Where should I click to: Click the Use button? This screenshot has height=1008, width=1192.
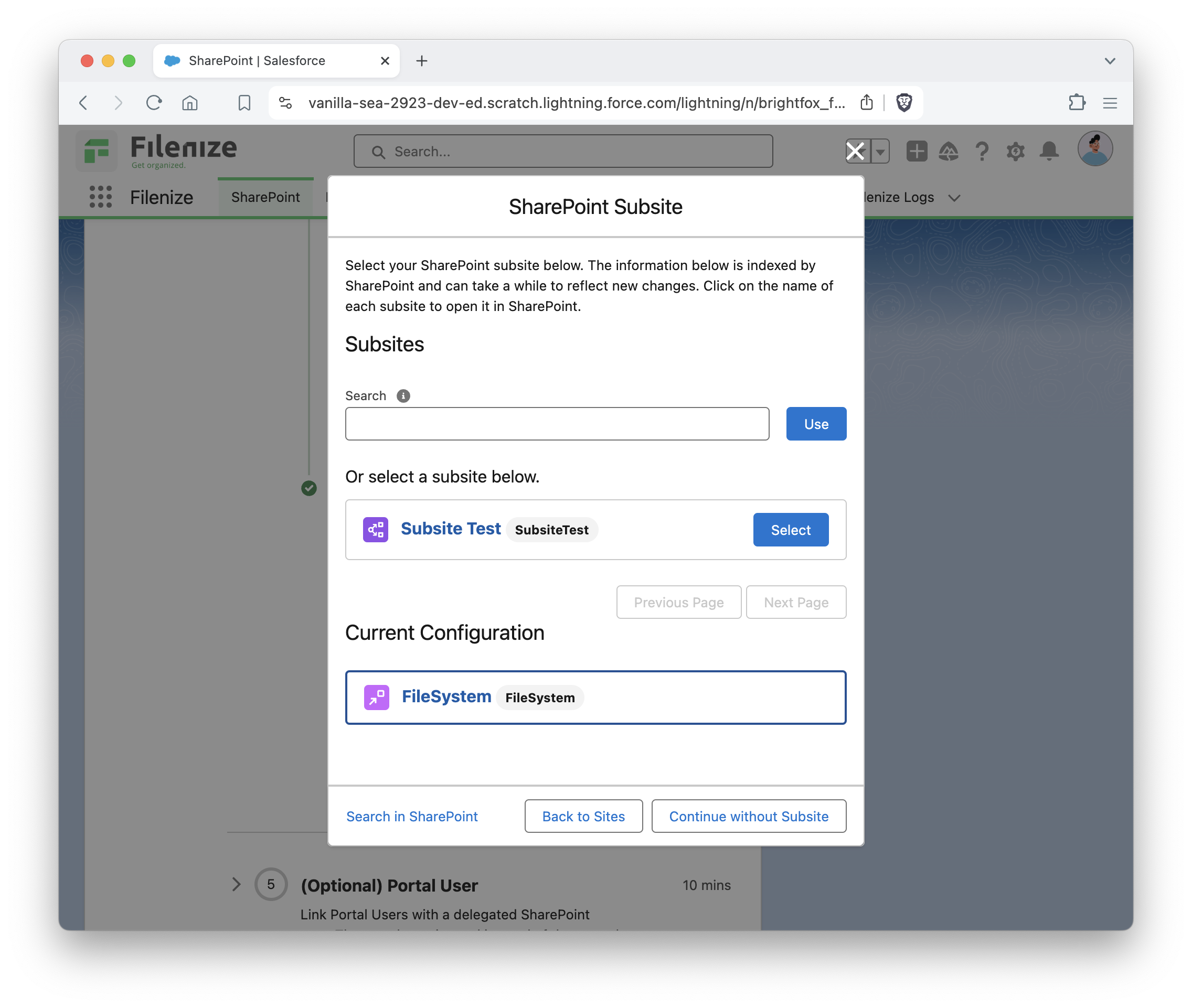tap(816, 424)
